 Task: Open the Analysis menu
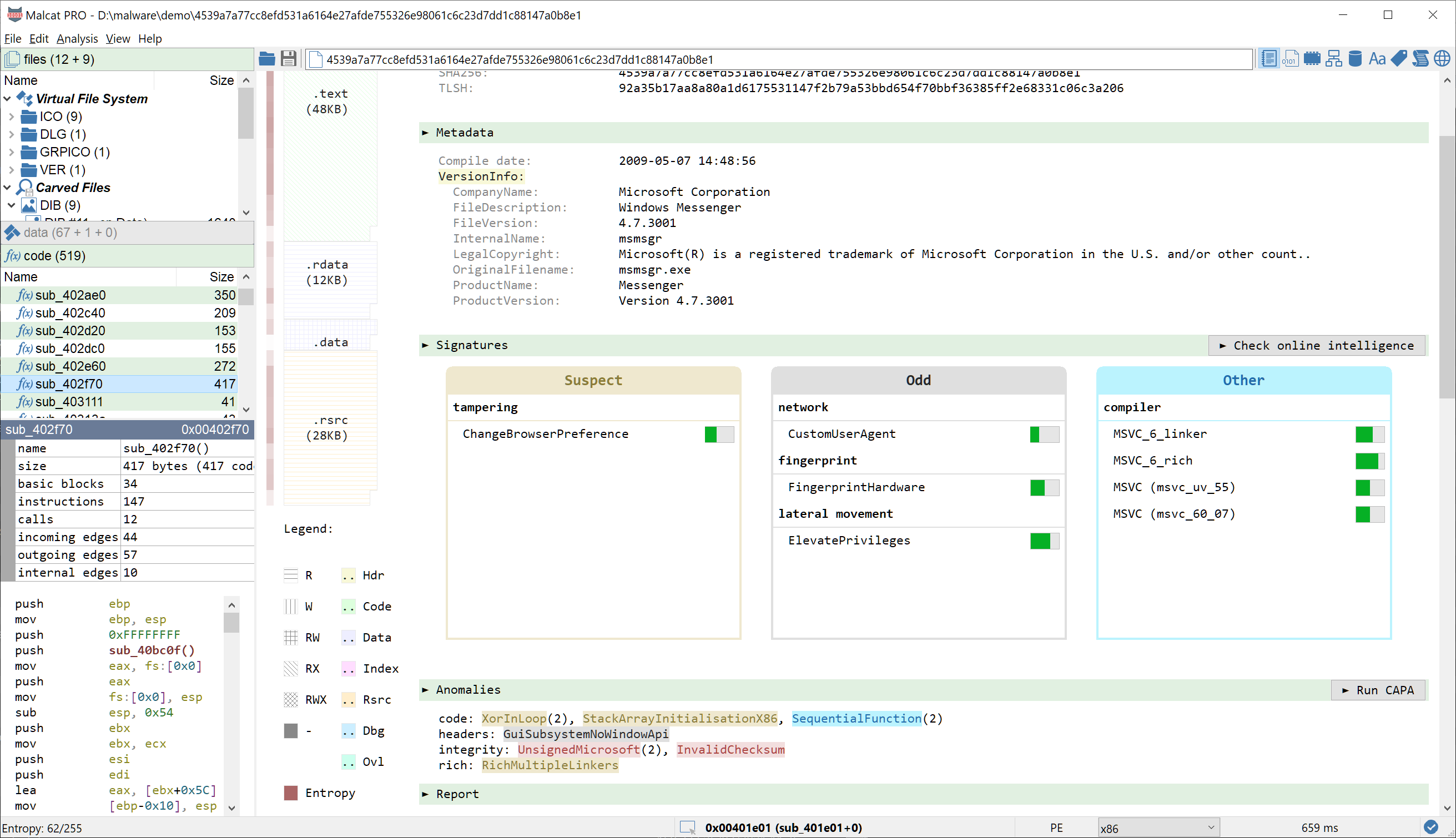point(77,38)
